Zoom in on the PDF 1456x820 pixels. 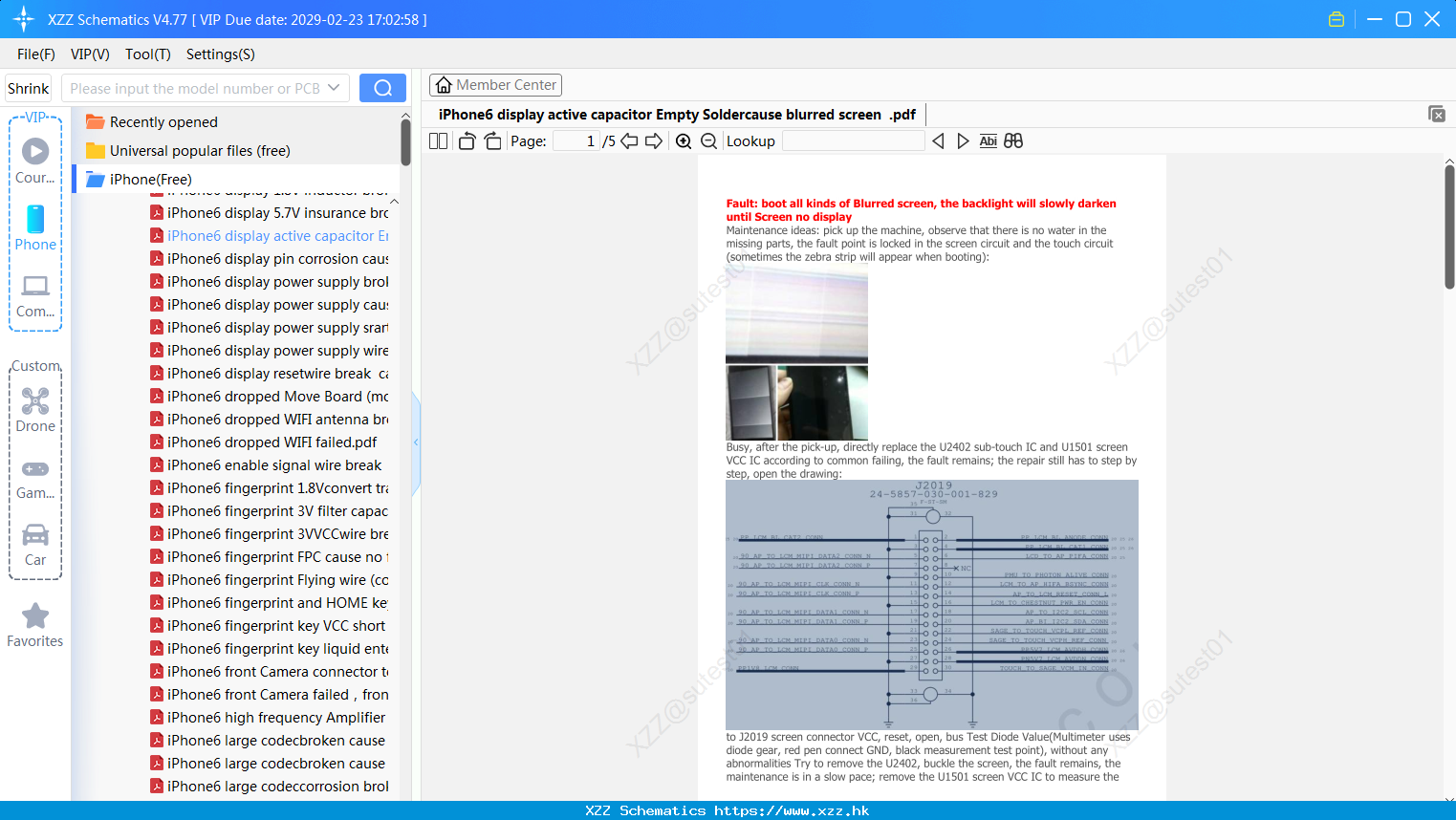684,141
